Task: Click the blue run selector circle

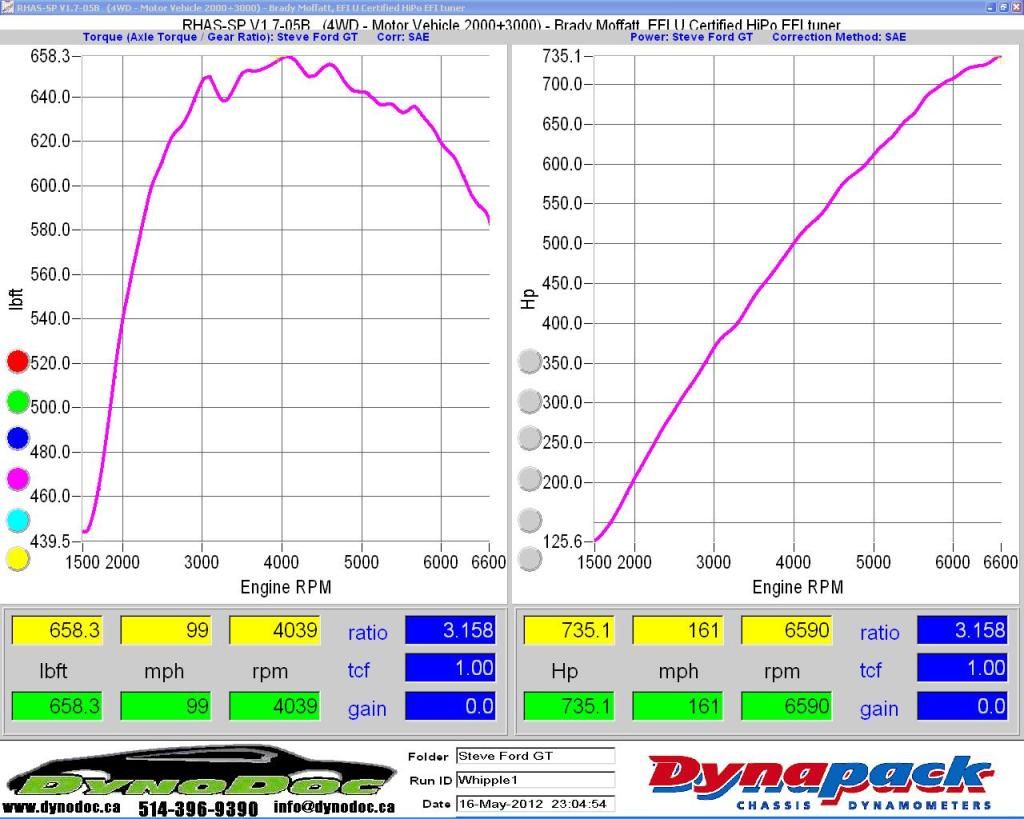Action: click(18, 438)
